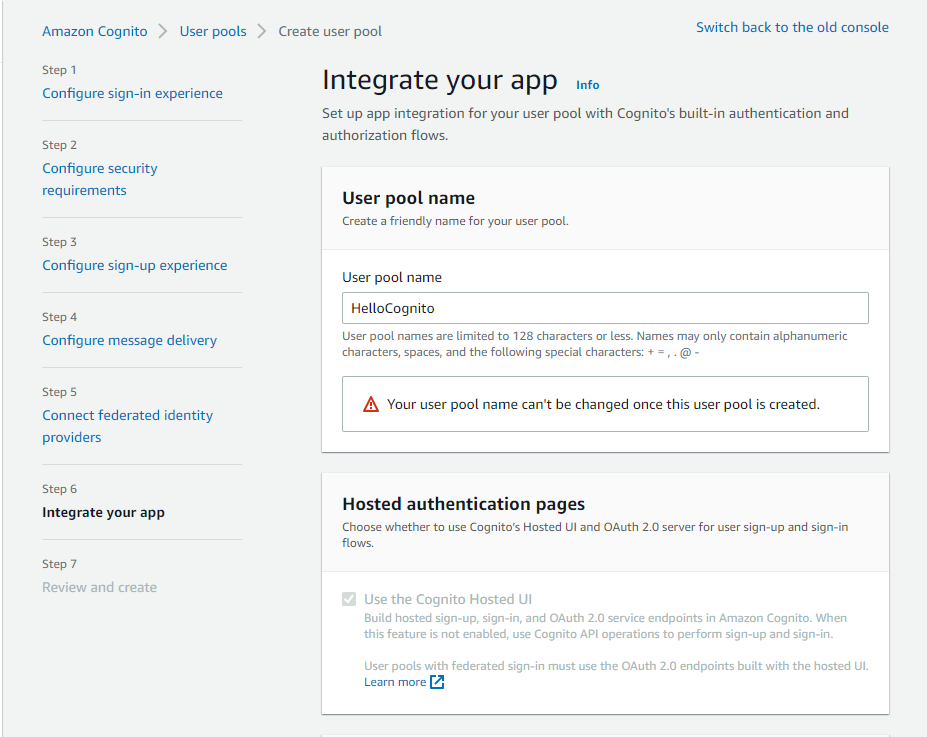Go to Step 2 Configure security requirements

tap(100, 179)
